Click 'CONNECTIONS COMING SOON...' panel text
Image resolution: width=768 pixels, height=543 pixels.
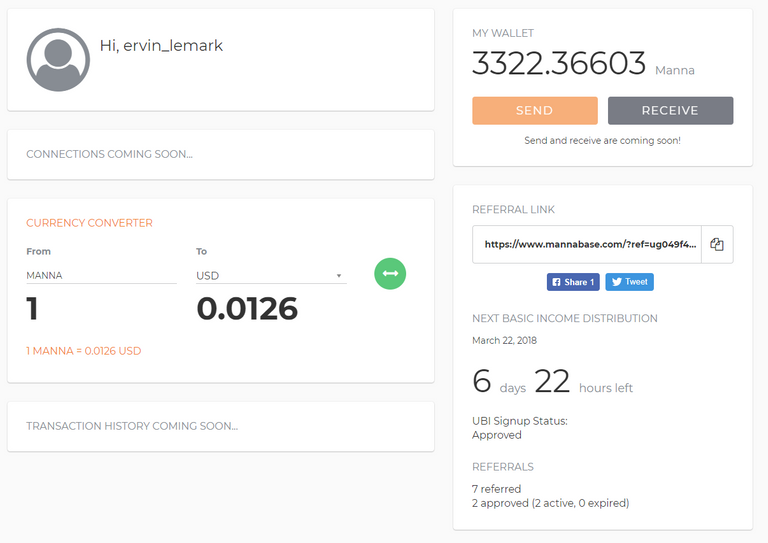(109, 154)
